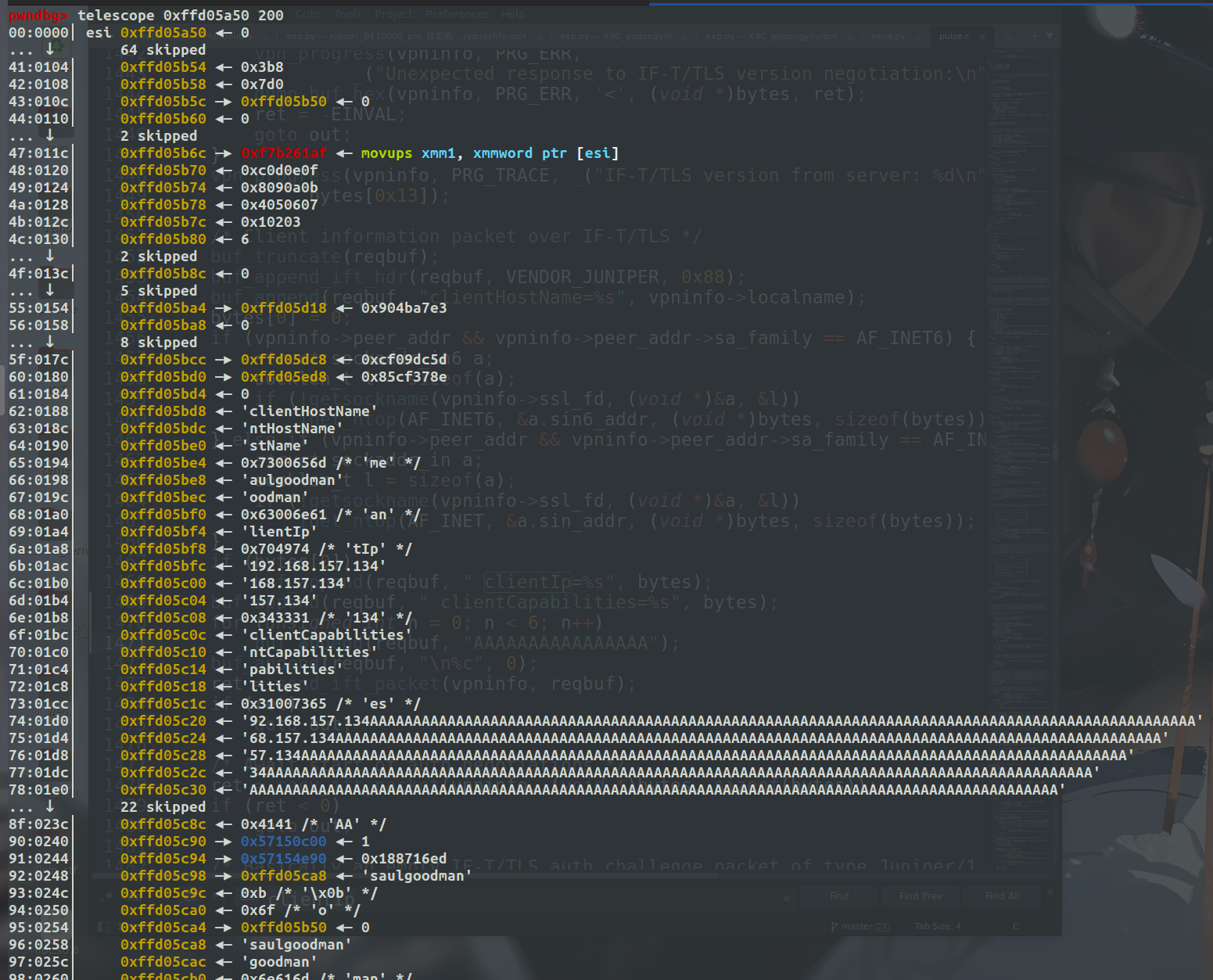Click the value 0xcf09dc5d
1213x980 pixels.
click(x=404, y=360)
